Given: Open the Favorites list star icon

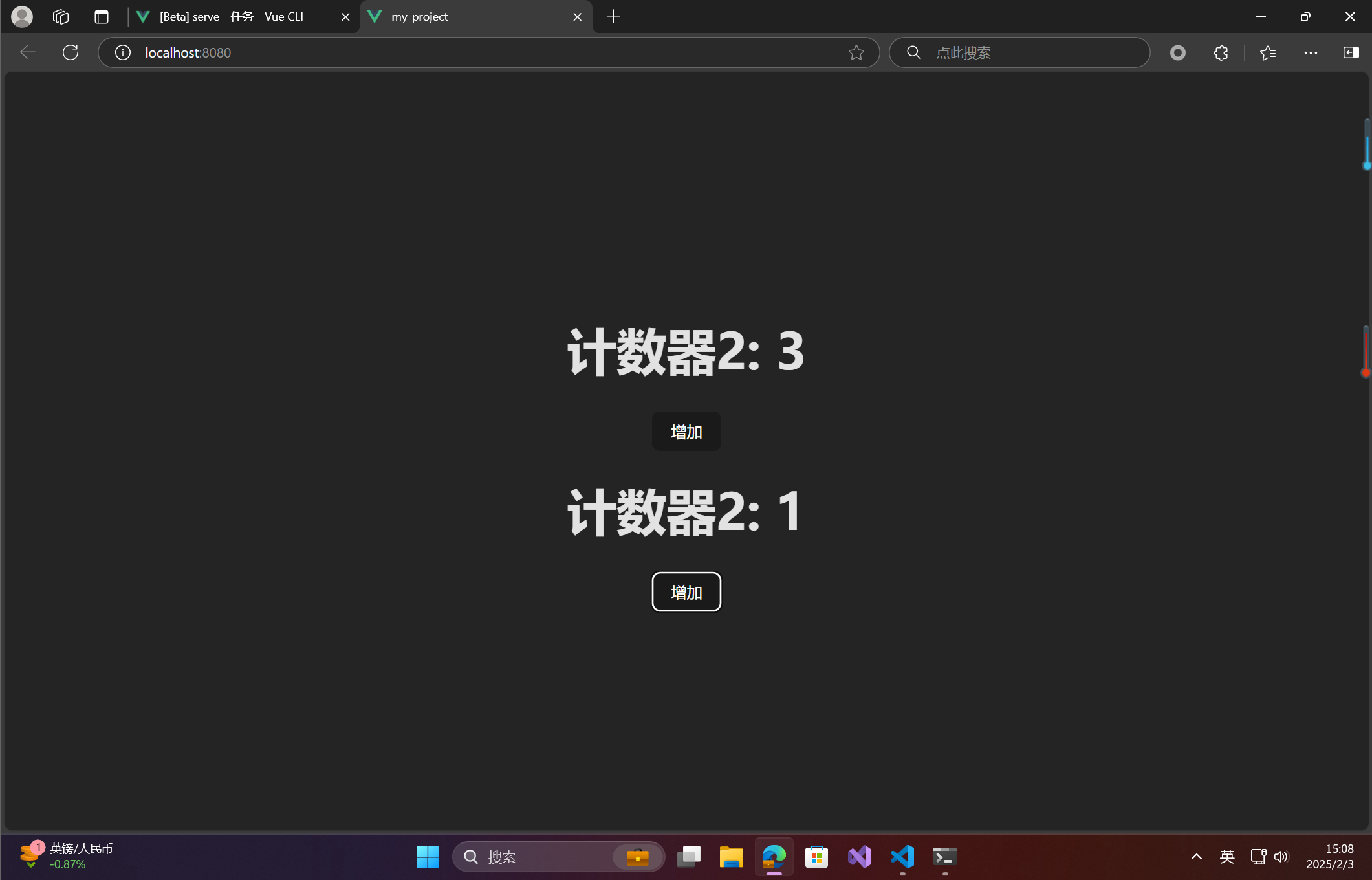Looking at the screenshot, I should point(1267,52).
